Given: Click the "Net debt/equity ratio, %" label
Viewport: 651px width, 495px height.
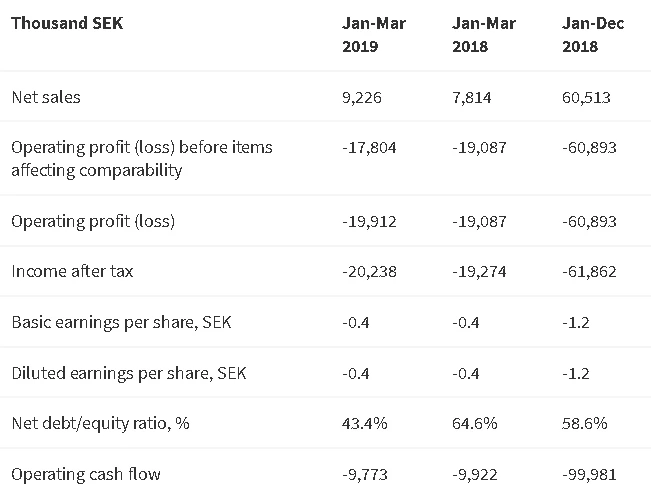Looking at the screenshot, I should click(x=100, y=423).
